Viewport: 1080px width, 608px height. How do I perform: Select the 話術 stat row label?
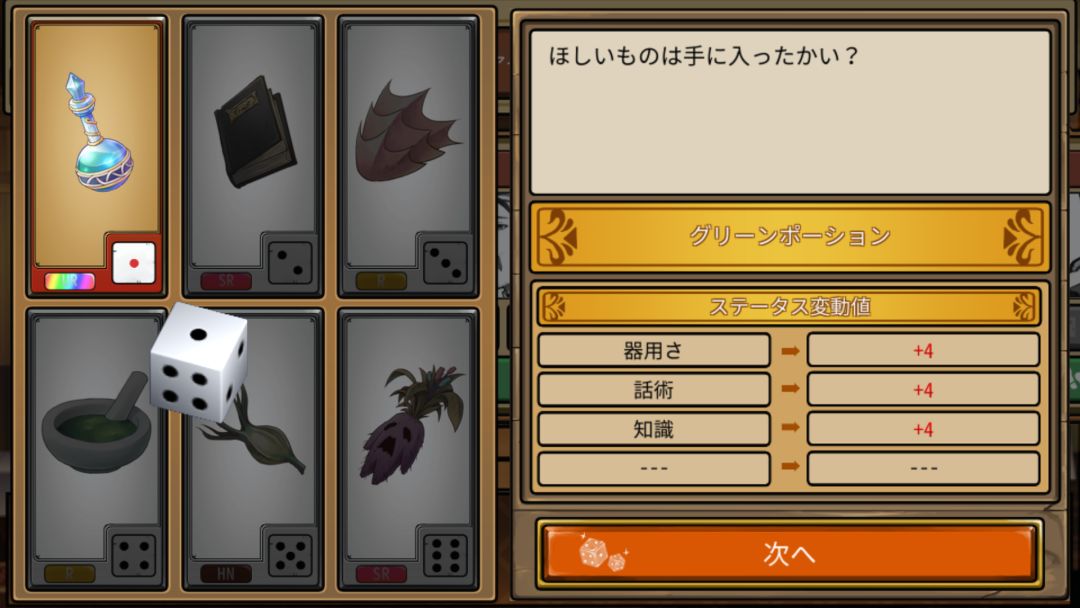point(653,390)
